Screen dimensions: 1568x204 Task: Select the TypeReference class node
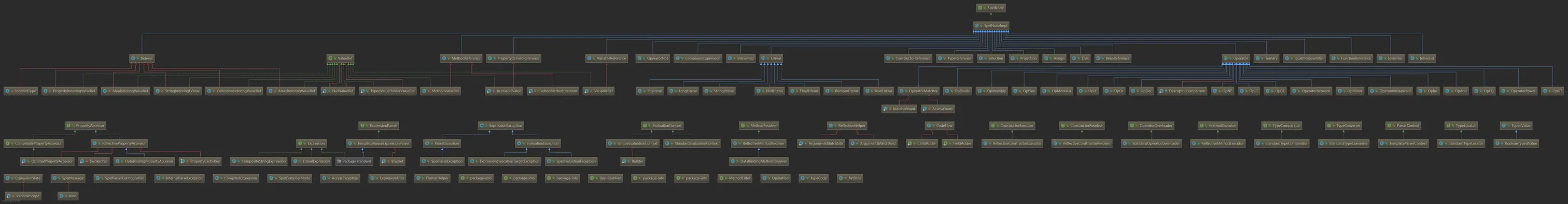(955, 59)
